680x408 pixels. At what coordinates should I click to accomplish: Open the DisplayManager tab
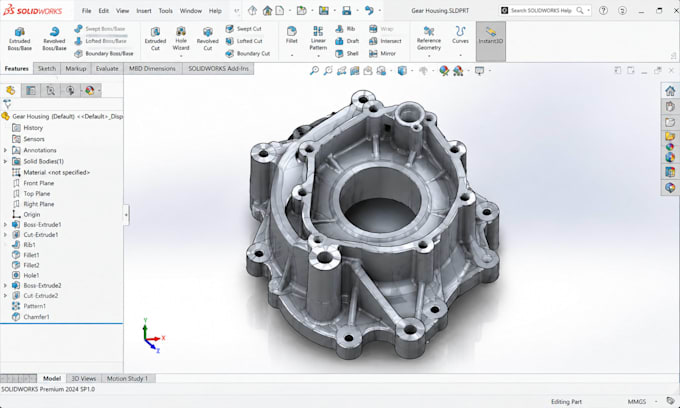90,90
